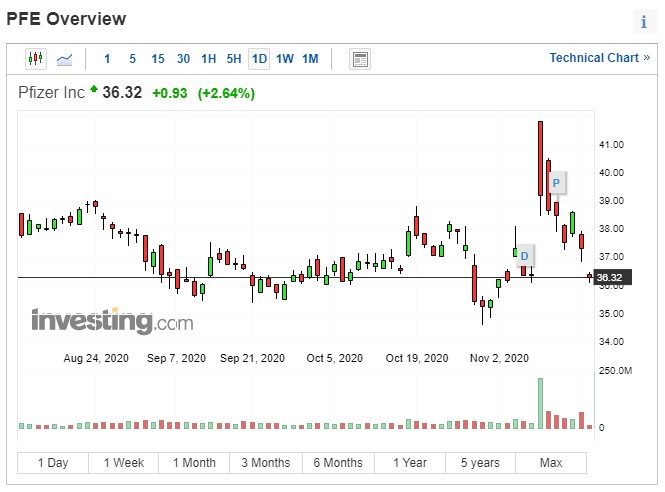Click the Sep 7, 2020 date label
The width and height of the screenshot is (665, 492).
pos(176,358)
